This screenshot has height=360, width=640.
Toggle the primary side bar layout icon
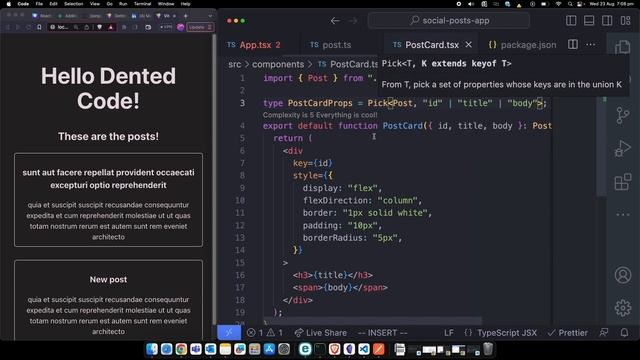(571, 20)
